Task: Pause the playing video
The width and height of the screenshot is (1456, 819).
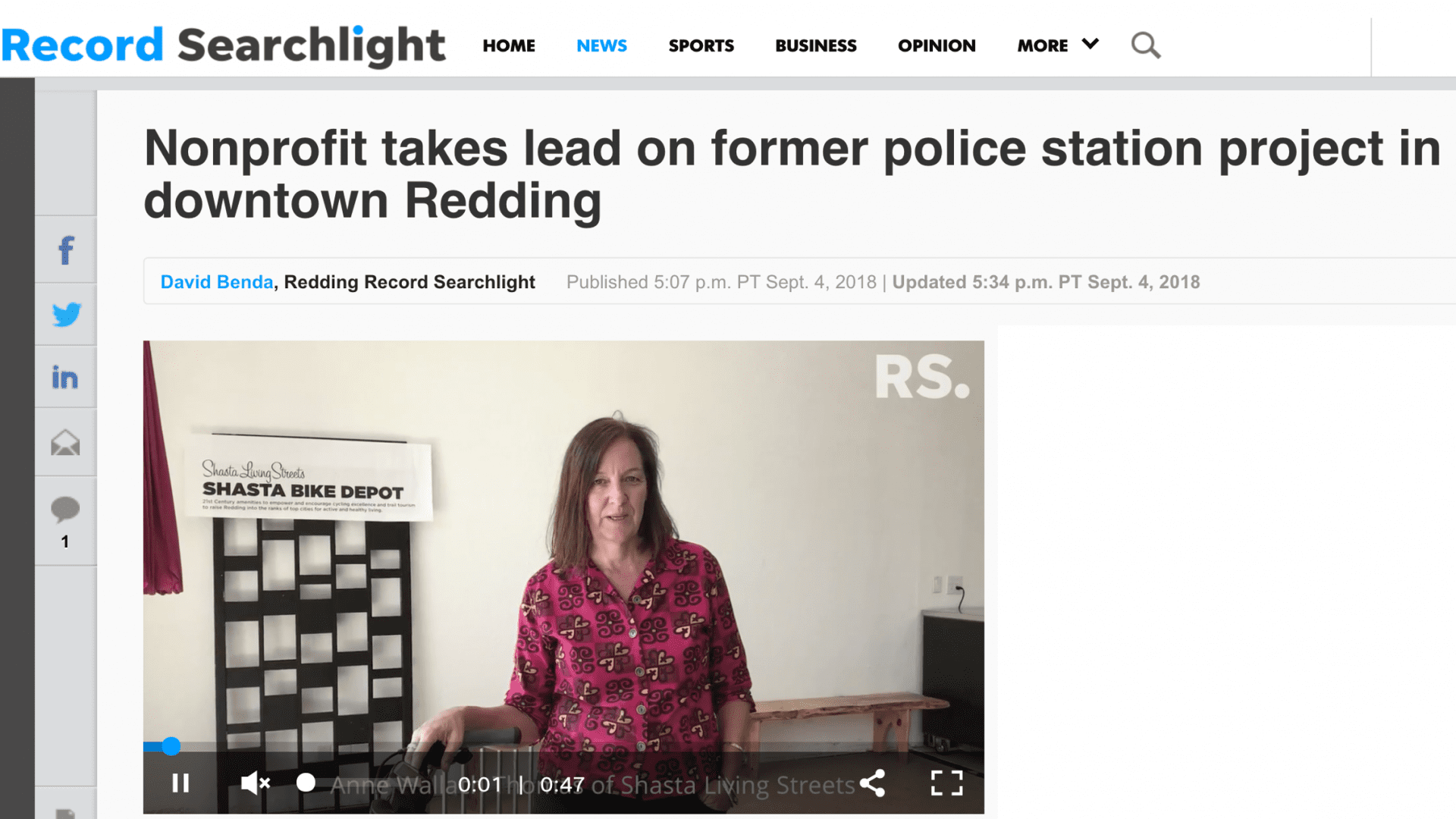Action: (x=180, y=783)
